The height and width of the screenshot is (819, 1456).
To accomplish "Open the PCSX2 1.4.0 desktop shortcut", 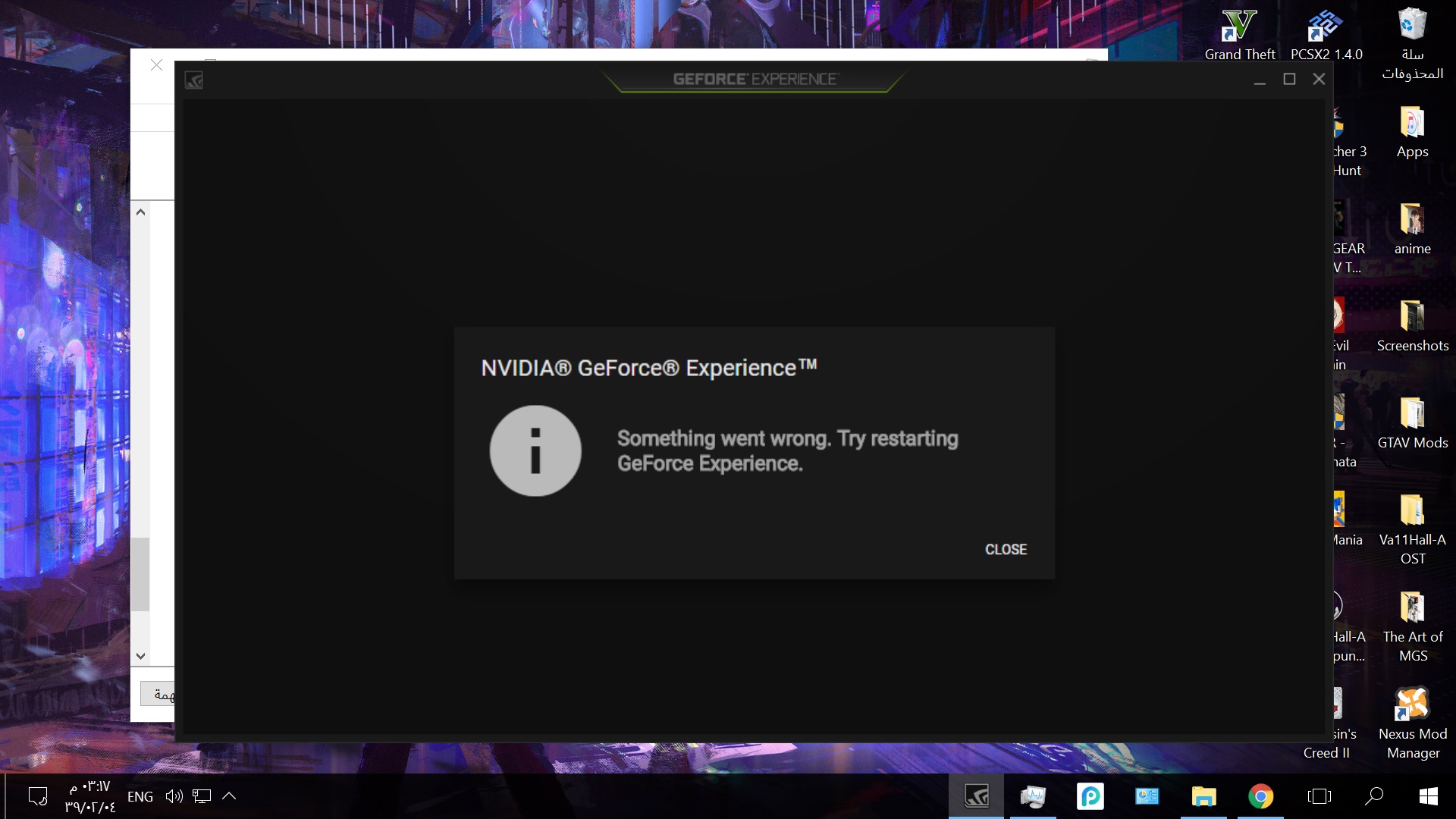I will click(x=1326, y=36).
